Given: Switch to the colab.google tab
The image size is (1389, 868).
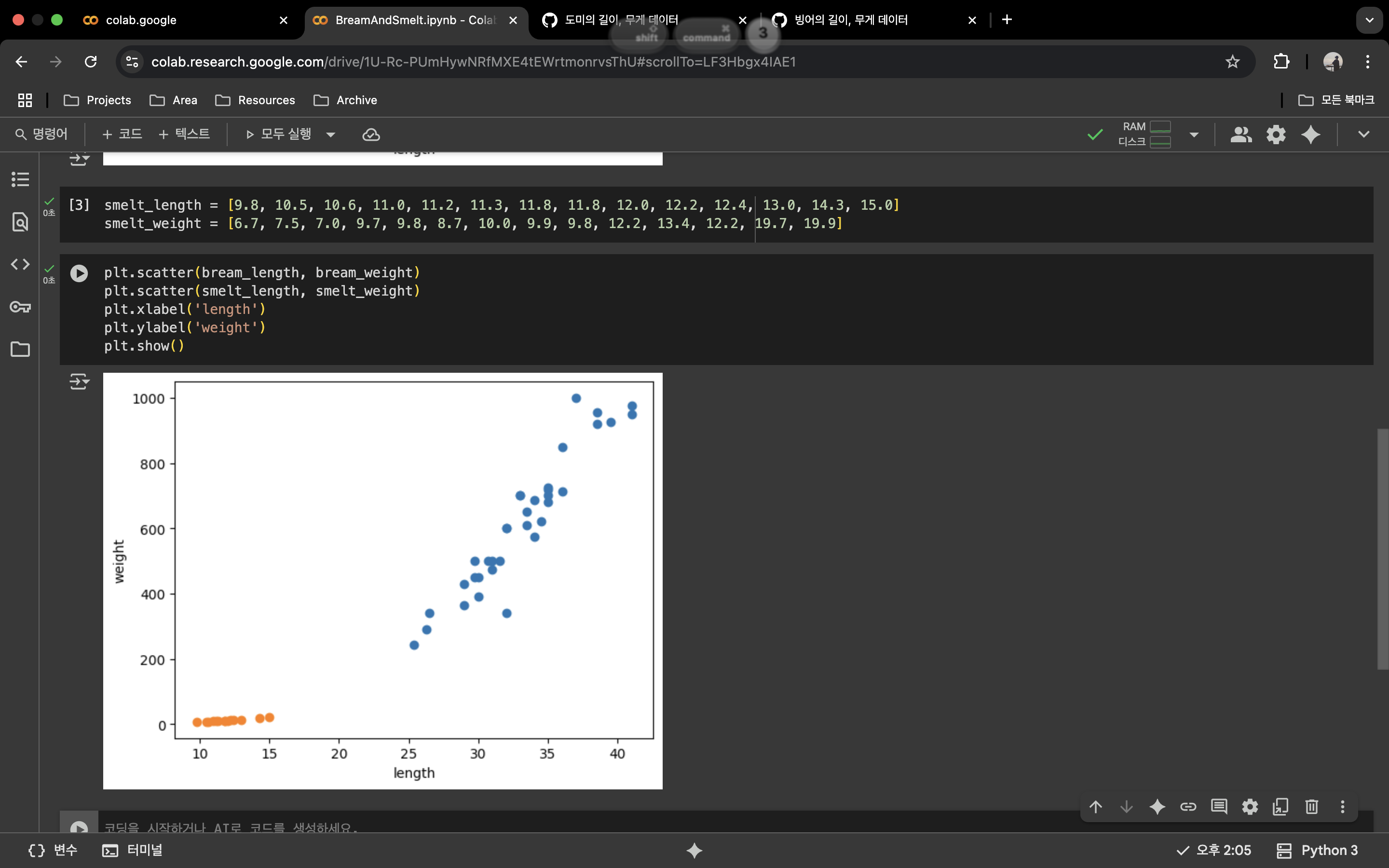Looking at the screenshot, I should pos(141,20).
